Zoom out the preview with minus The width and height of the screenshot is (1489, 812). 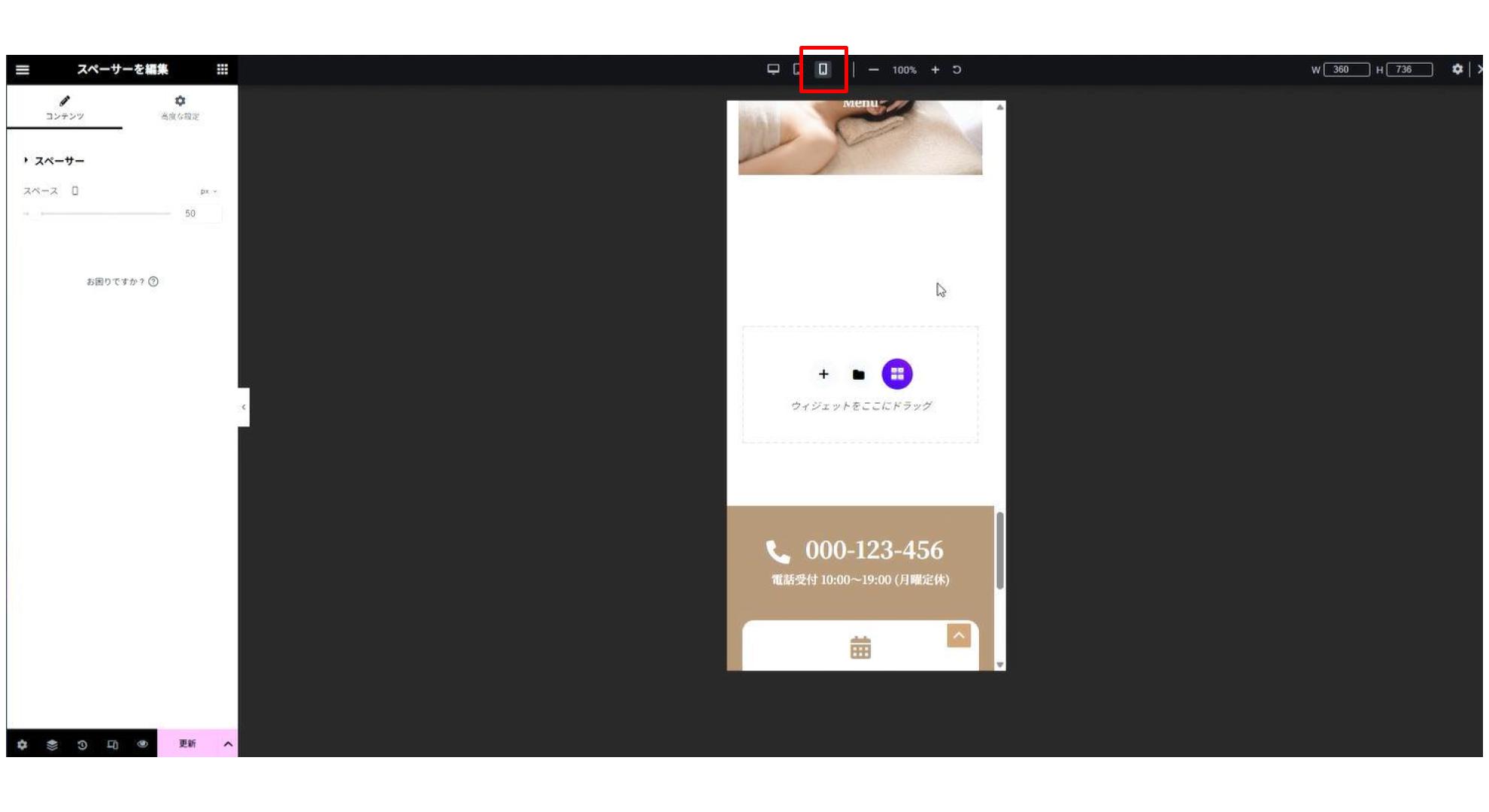873,70
